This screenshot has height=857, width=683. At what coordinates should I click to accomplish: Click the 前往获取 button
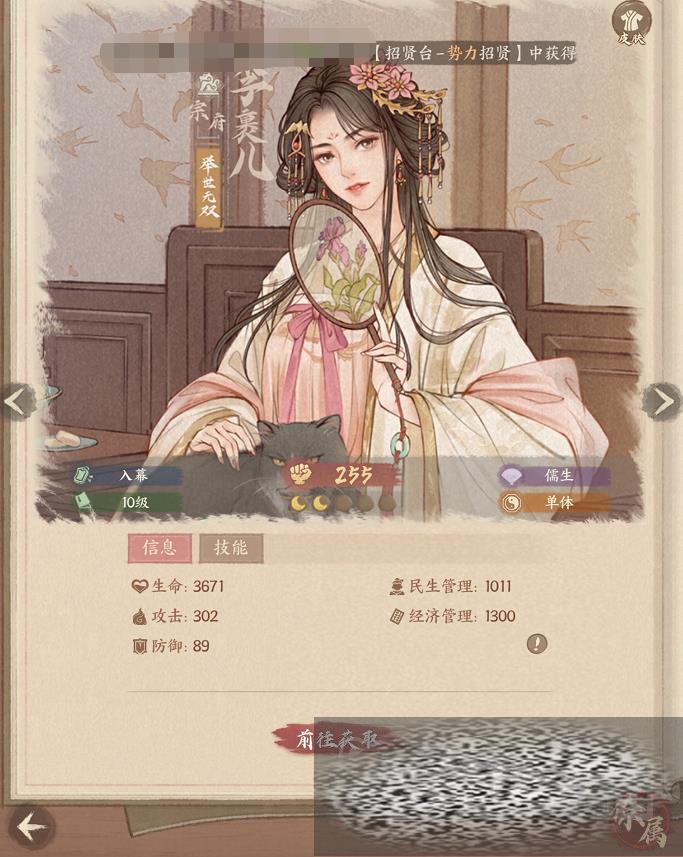coord(337,739)
